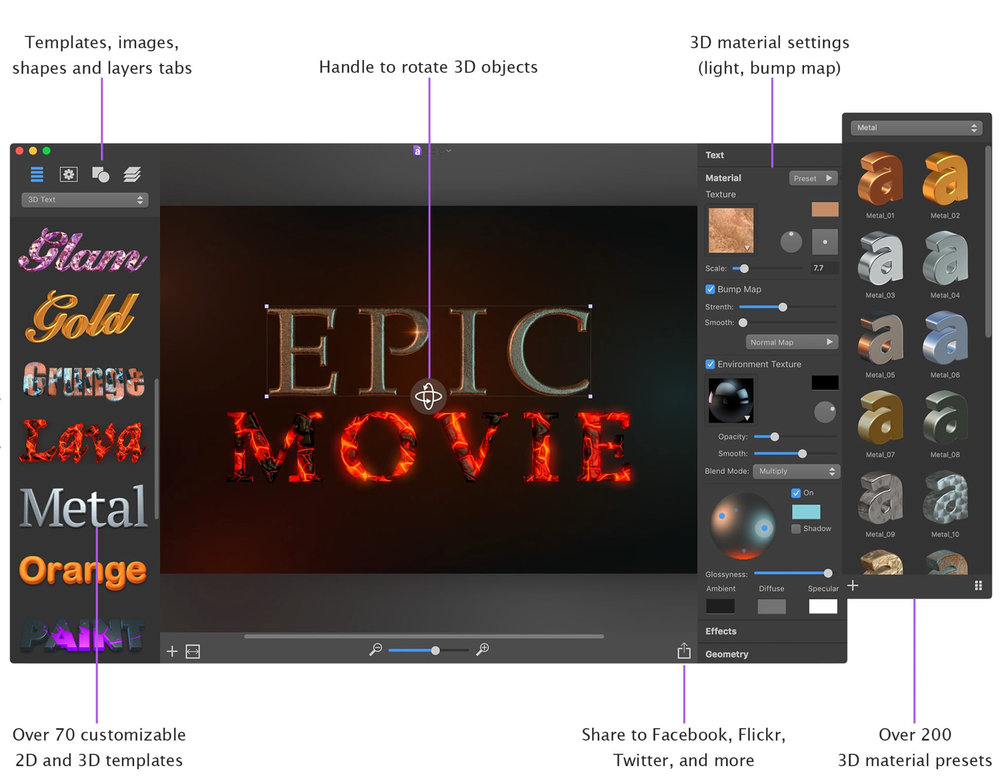Open the black environment color swatch
Image resolution: width=1000 pixels, height=780 pixels.
[825, 383]
